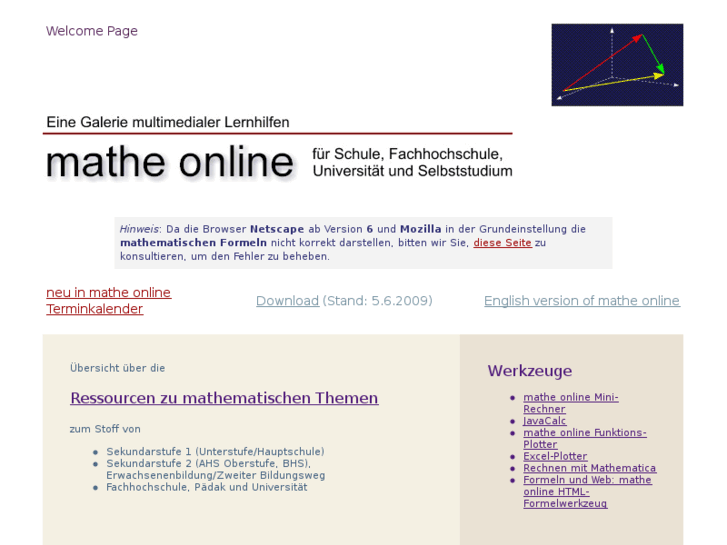
Task: Open Rechnen mit Mathematica link
Action: click(x=590, y=468)
